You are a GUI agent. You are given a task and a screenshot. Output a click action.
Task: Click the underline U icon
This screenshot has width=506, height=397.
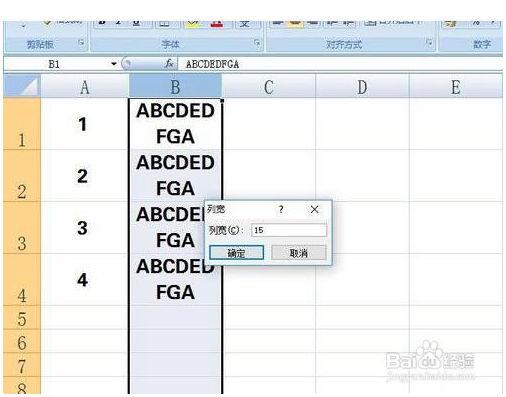[136, 23]
